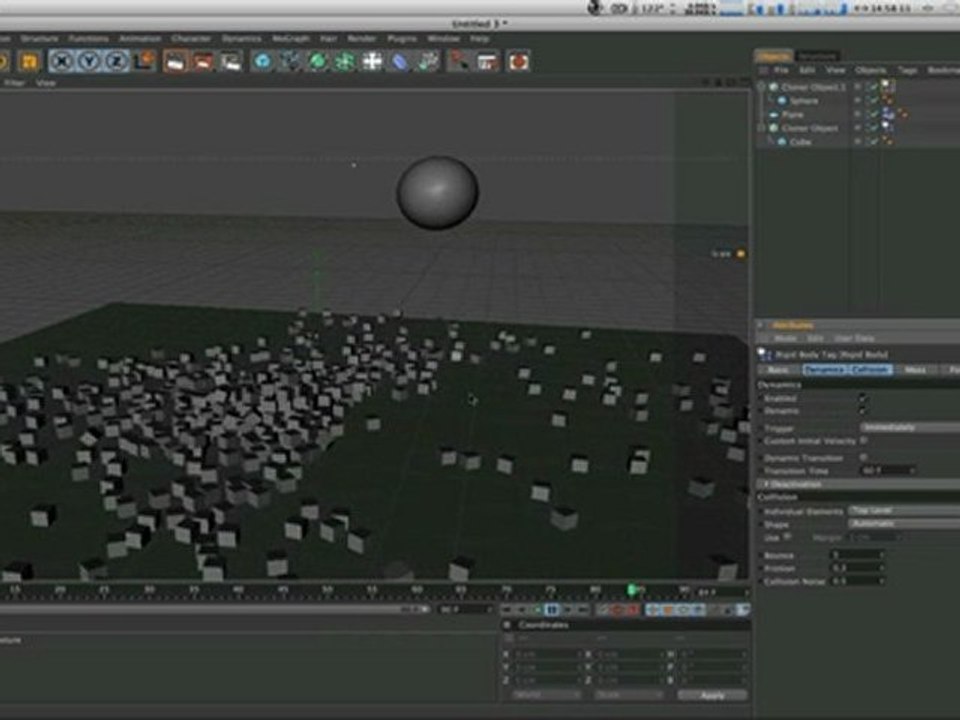960x720 pixels.
Task: Click the white floor scene objects icon
Action: pos(372,61)
